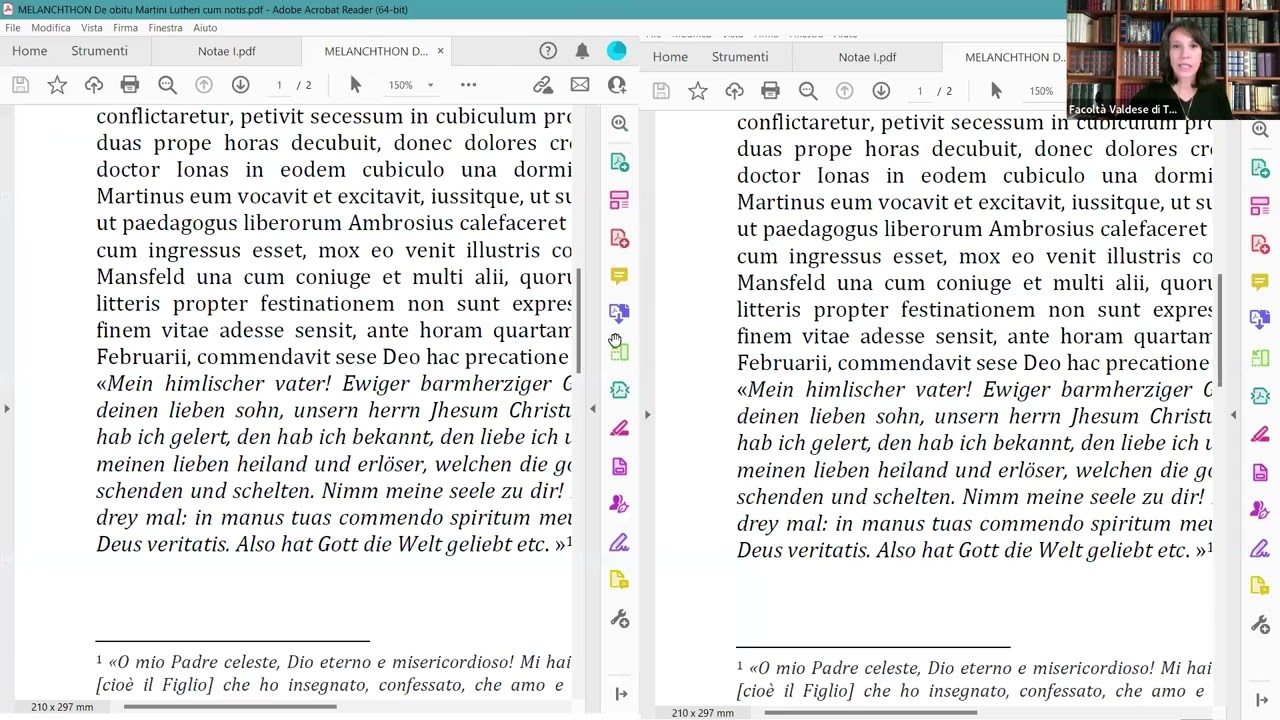Screen dimensions: 1280x720
Task: Share link to file in left window
Action: [543, 85]
